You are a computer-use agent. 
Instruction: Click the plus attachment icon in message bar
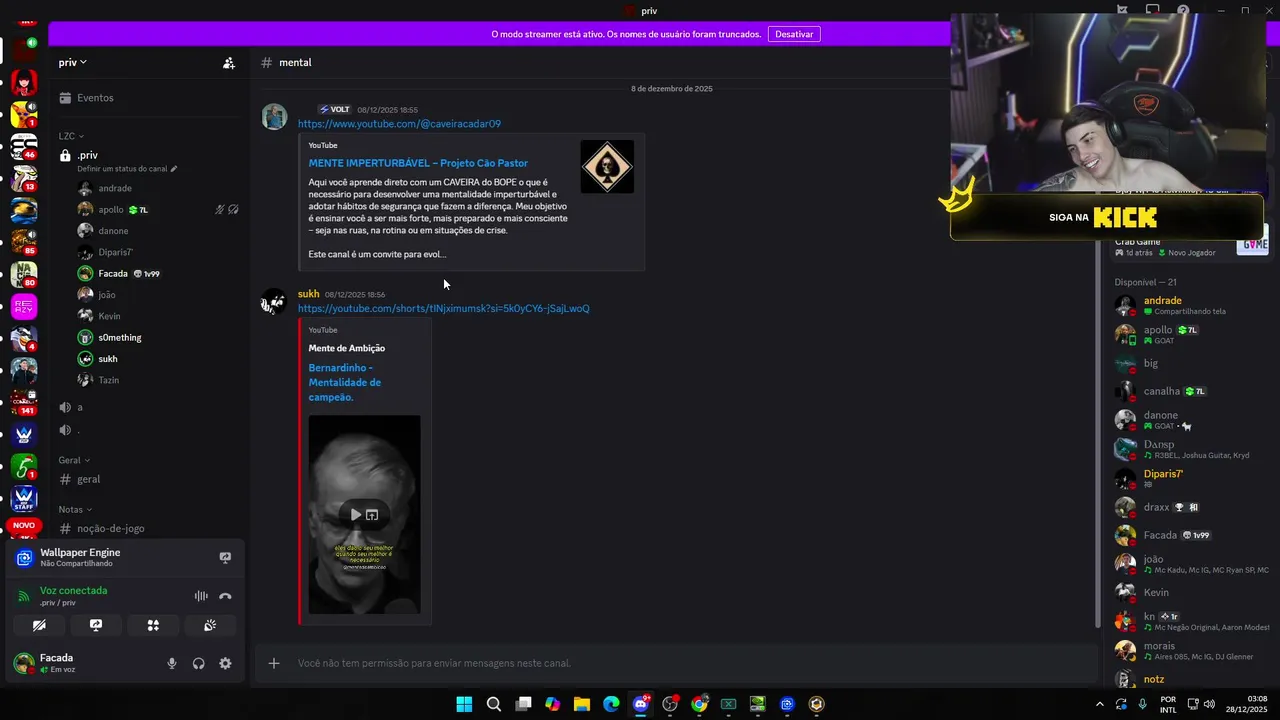[274, 663]
